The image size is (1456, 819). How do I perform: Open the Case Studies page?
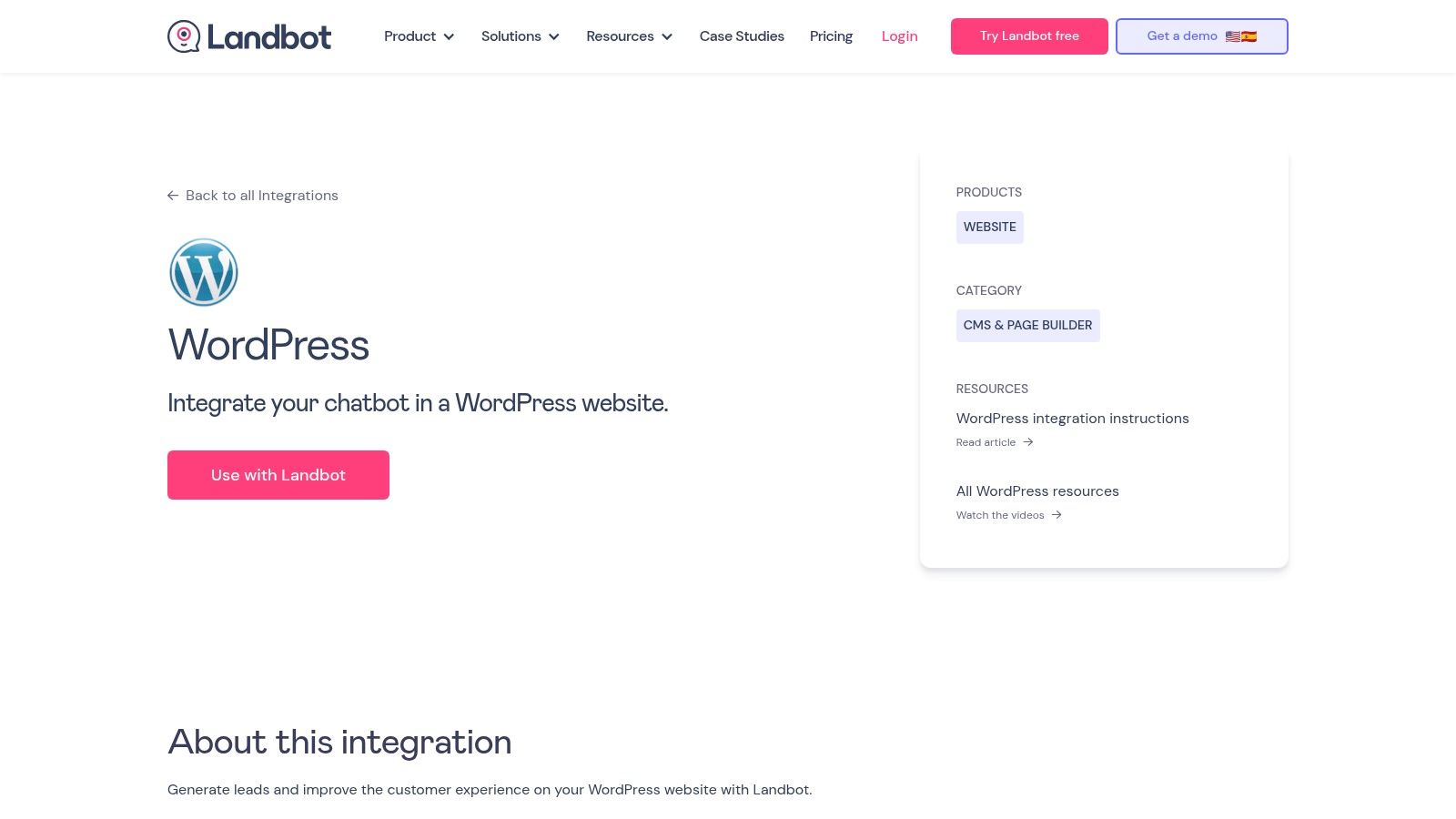click(742, 36)
